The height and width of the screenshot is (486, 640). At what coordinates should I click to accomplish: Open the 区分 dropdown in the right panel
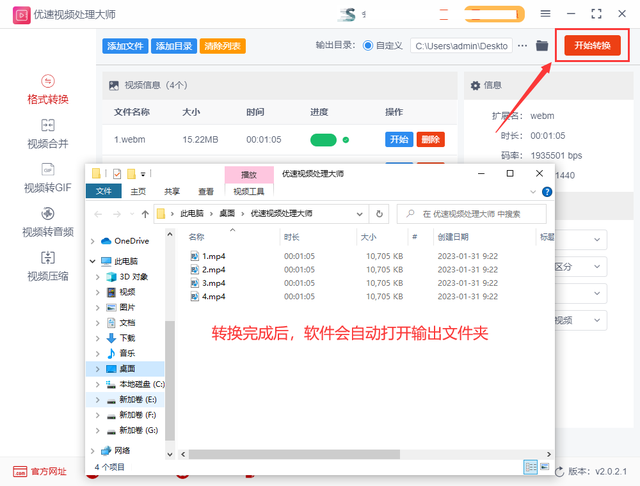[x=597, y=267]
